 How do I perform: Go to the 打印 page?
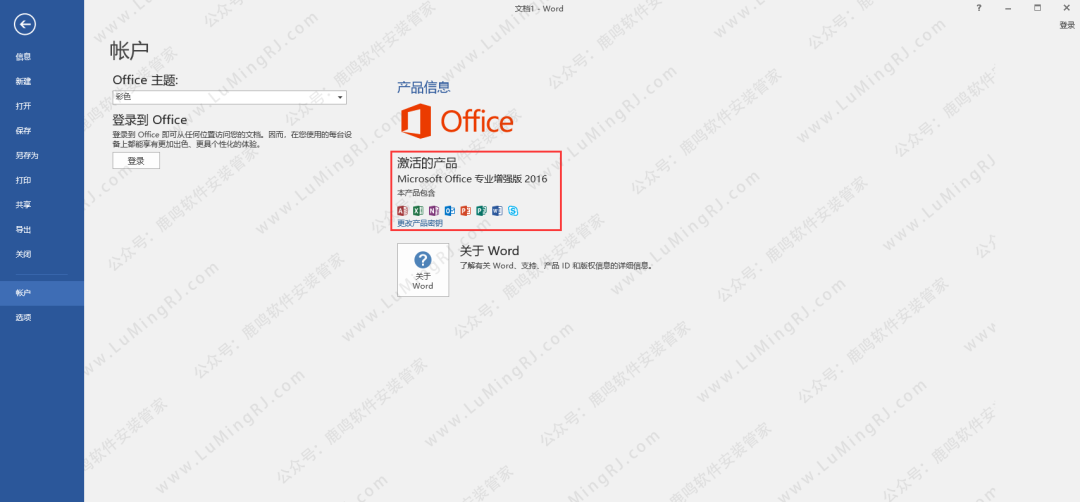click(x=42, y=180)
